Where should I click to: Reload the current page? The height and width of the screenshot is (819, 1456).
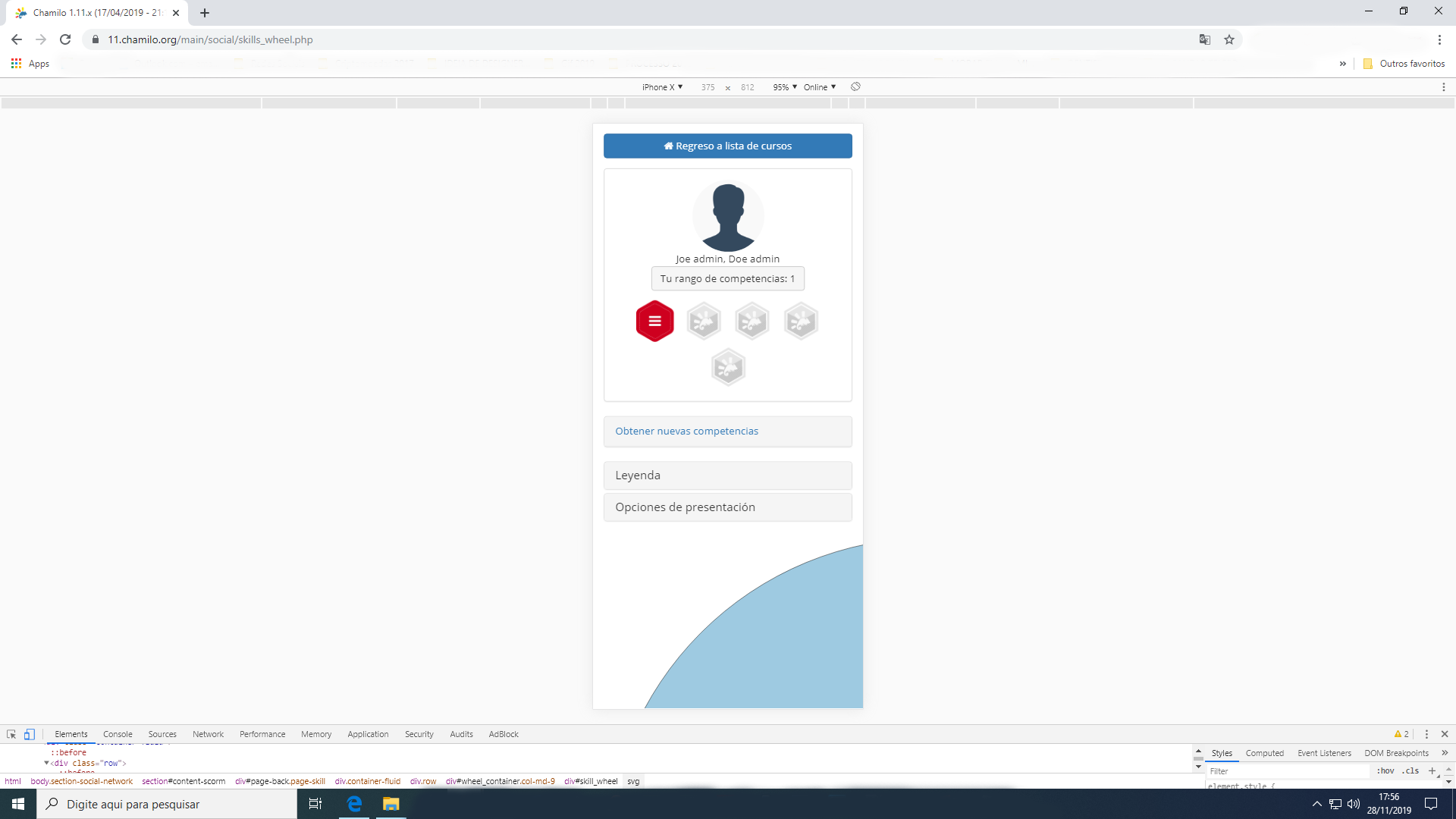[65, 39]
